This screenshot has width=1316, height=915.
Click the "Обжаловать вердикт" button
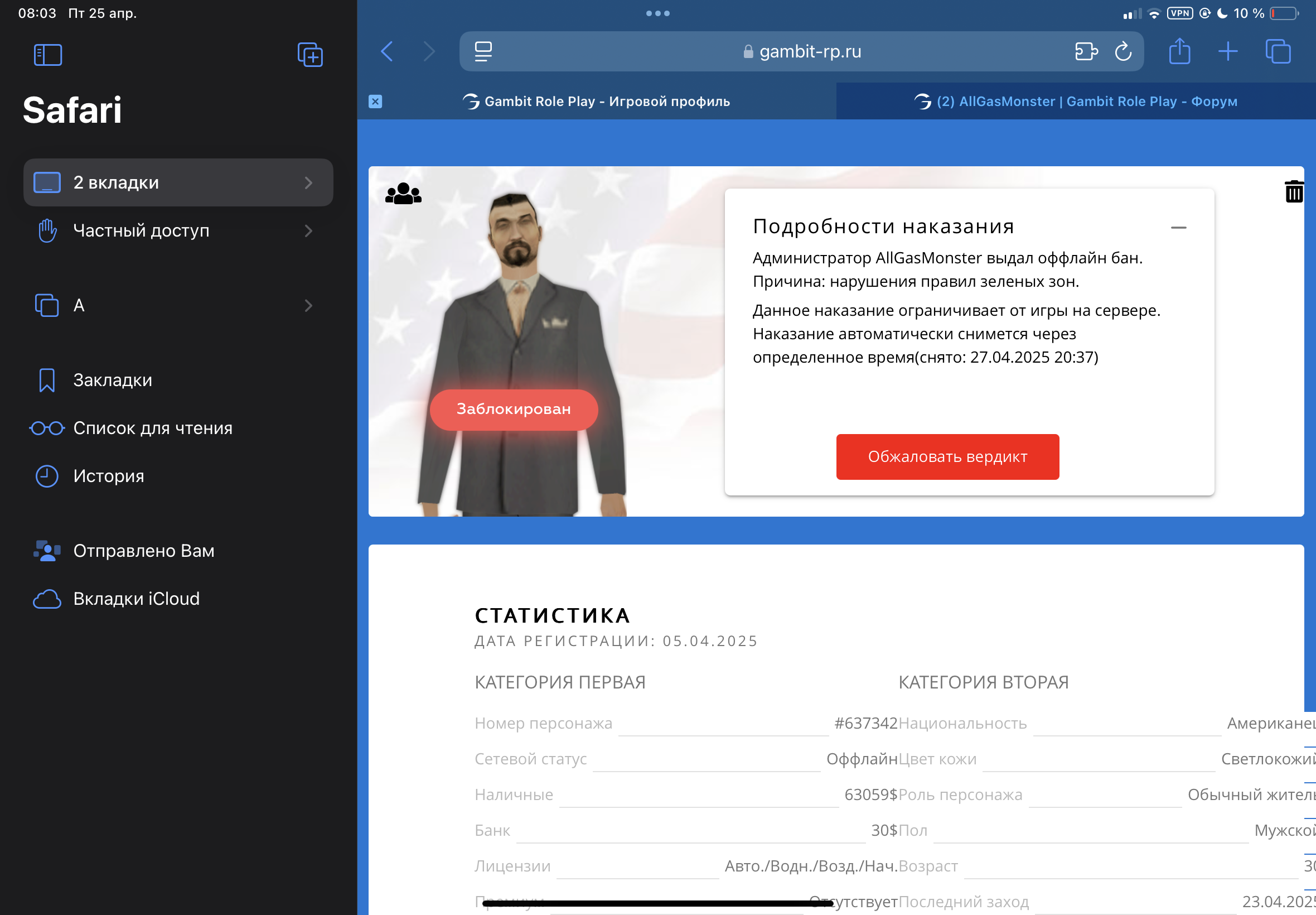(x=947, y=457)
